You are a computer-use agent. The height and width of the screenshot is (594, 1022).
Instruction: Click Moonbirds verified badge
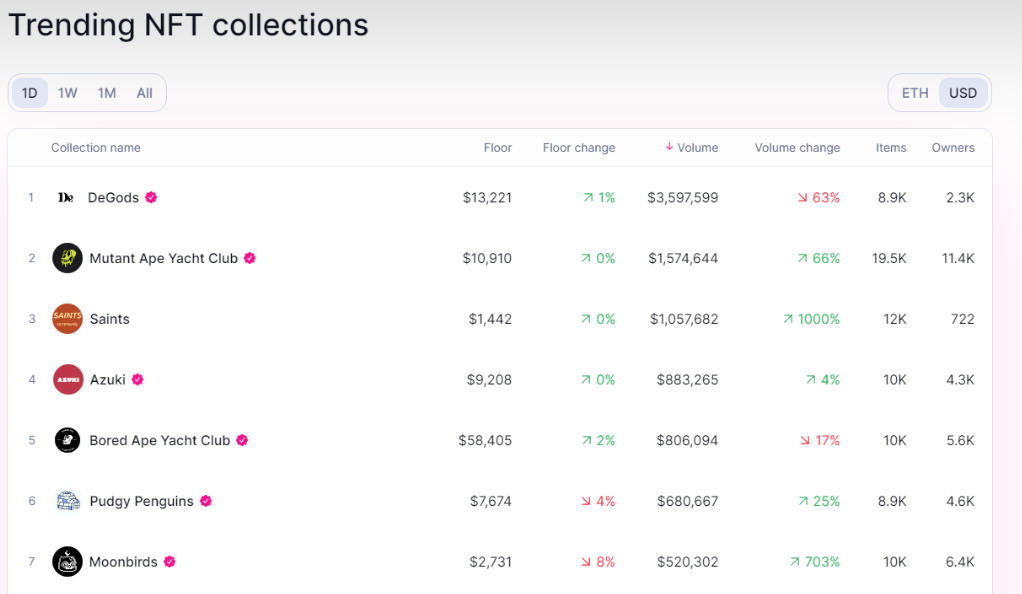point(169,561)
